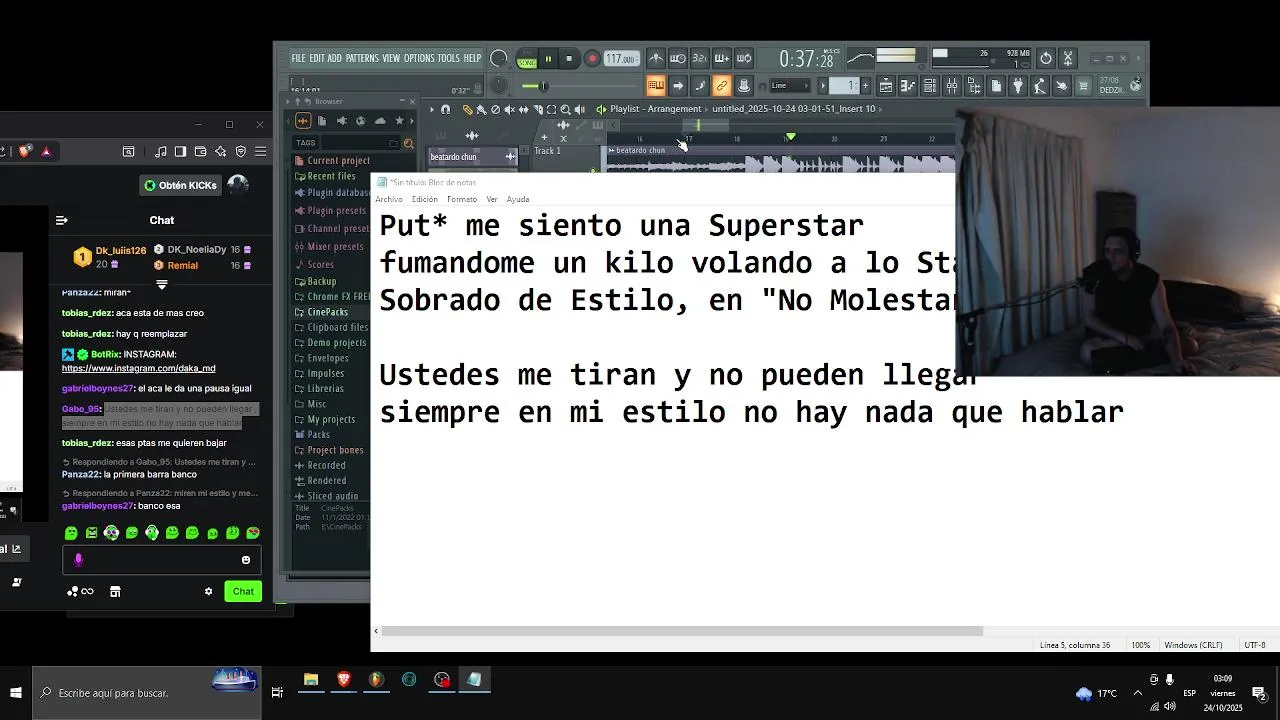This screenshot has height=720, width=1280.
Task: Open EDIT menu in FL Studio
Action: 316,58
